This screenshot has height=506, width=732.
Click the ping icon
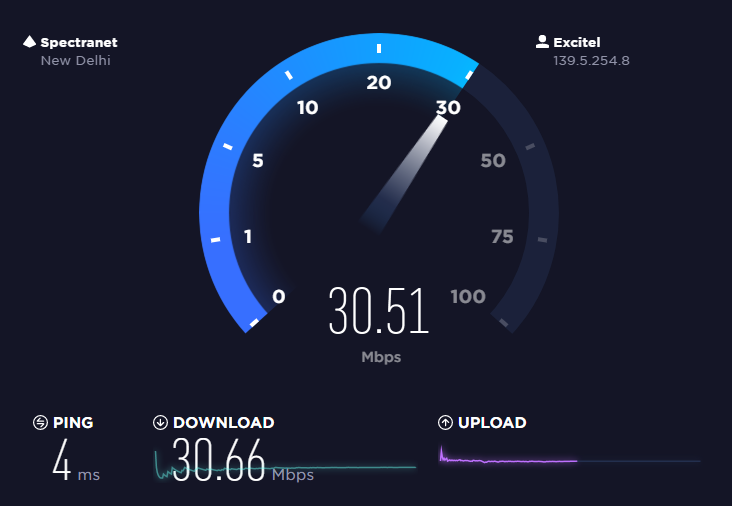coord(40,422)
